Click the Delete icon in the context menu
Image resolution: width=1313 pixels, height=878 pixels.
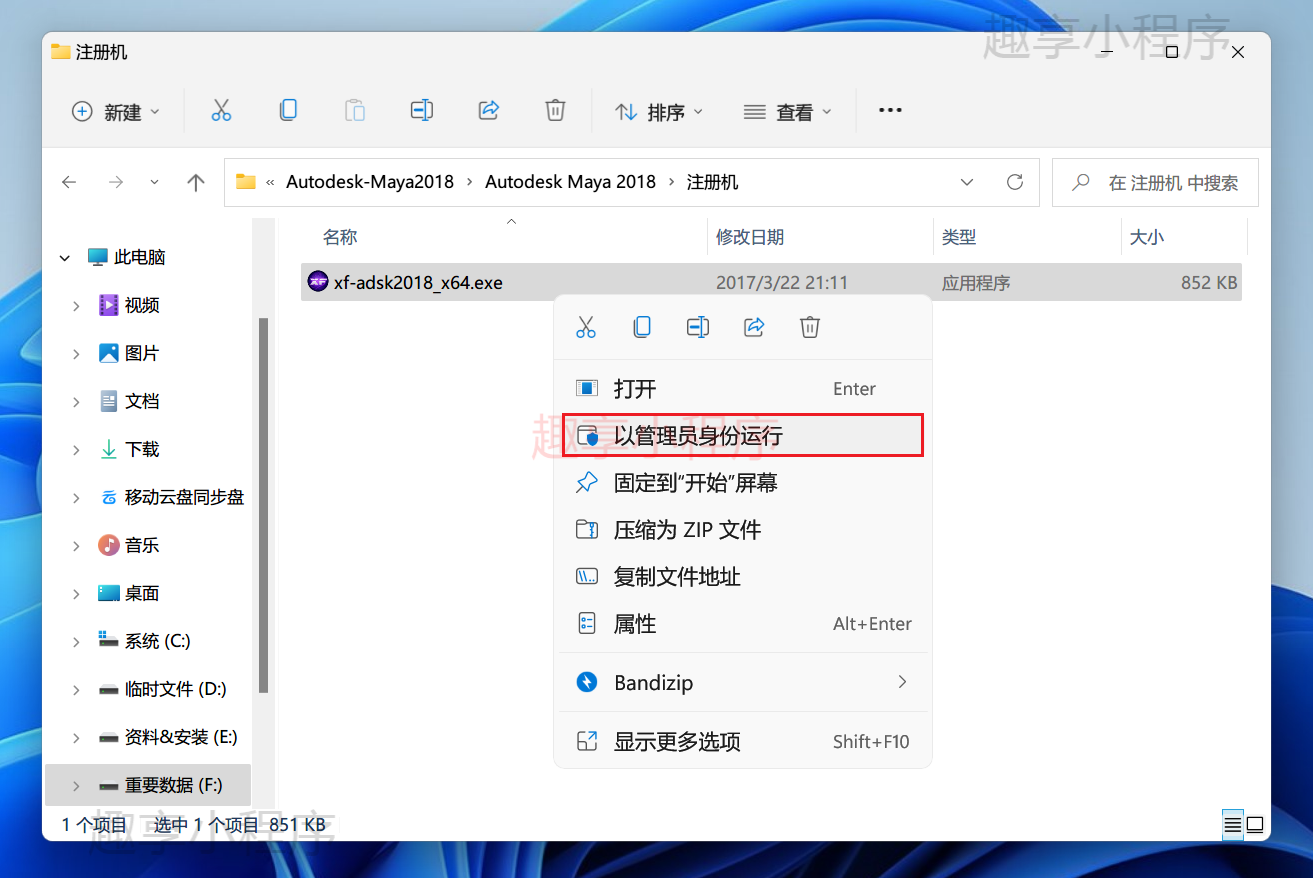tap(810, 327)
